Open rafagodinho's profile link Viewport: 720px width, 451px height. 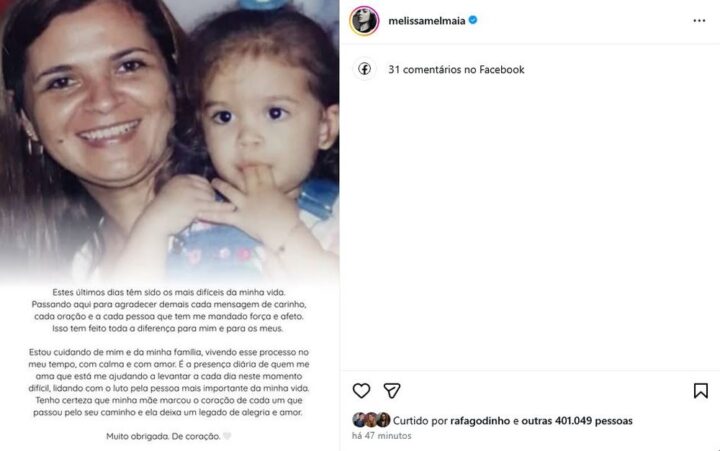(480, 421)
